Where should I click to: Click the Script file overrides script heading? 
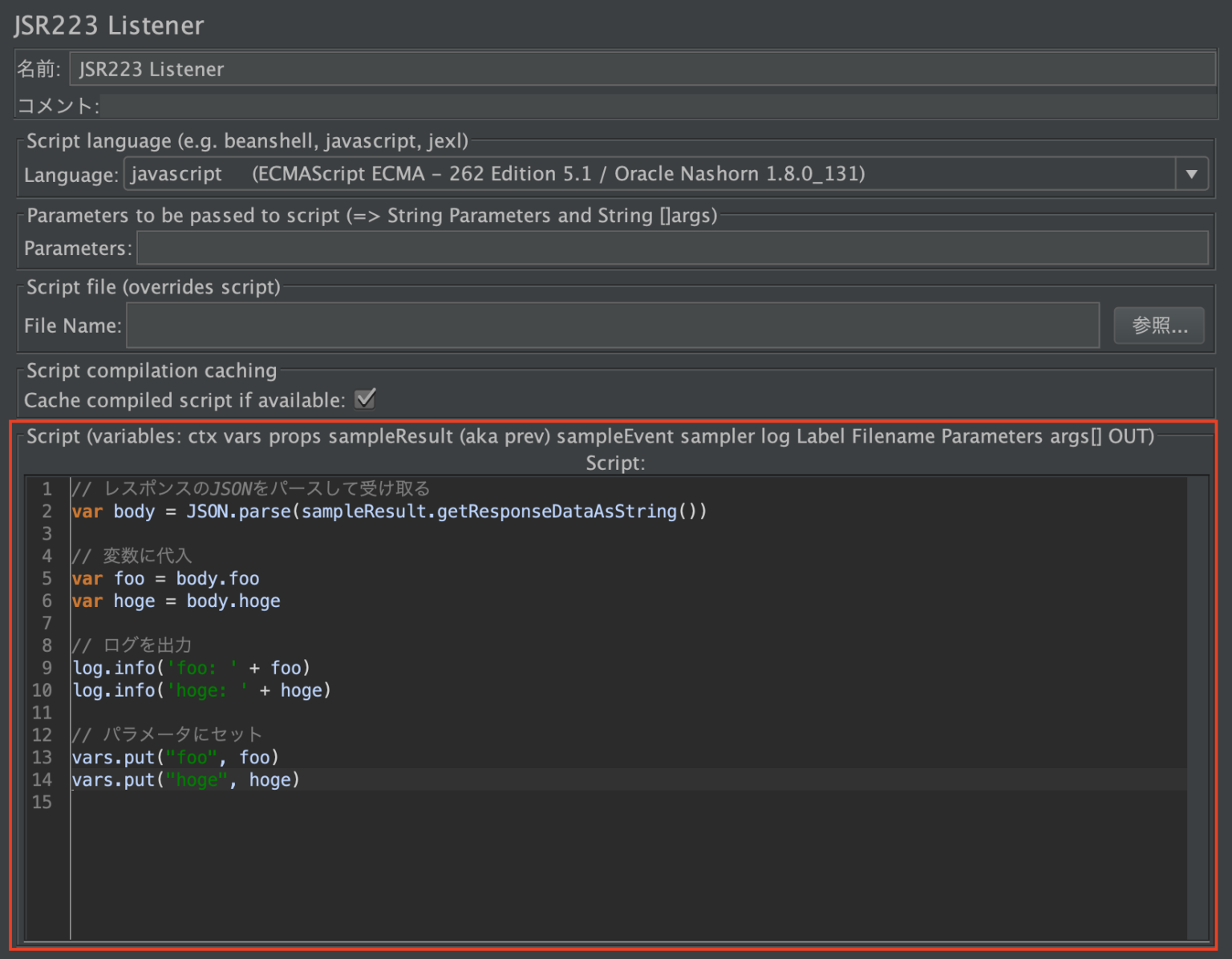[x=152, y=287]
